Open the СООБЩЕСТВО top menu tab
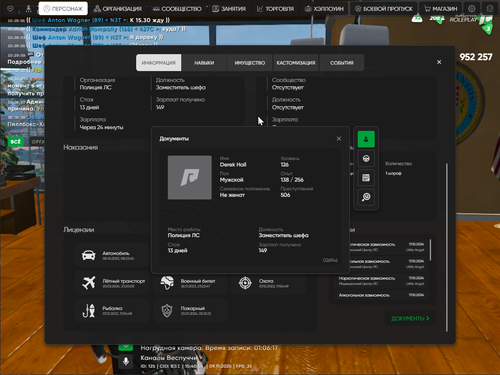The height and width of the screenshot is (375, 500). (x=177, y=9)
